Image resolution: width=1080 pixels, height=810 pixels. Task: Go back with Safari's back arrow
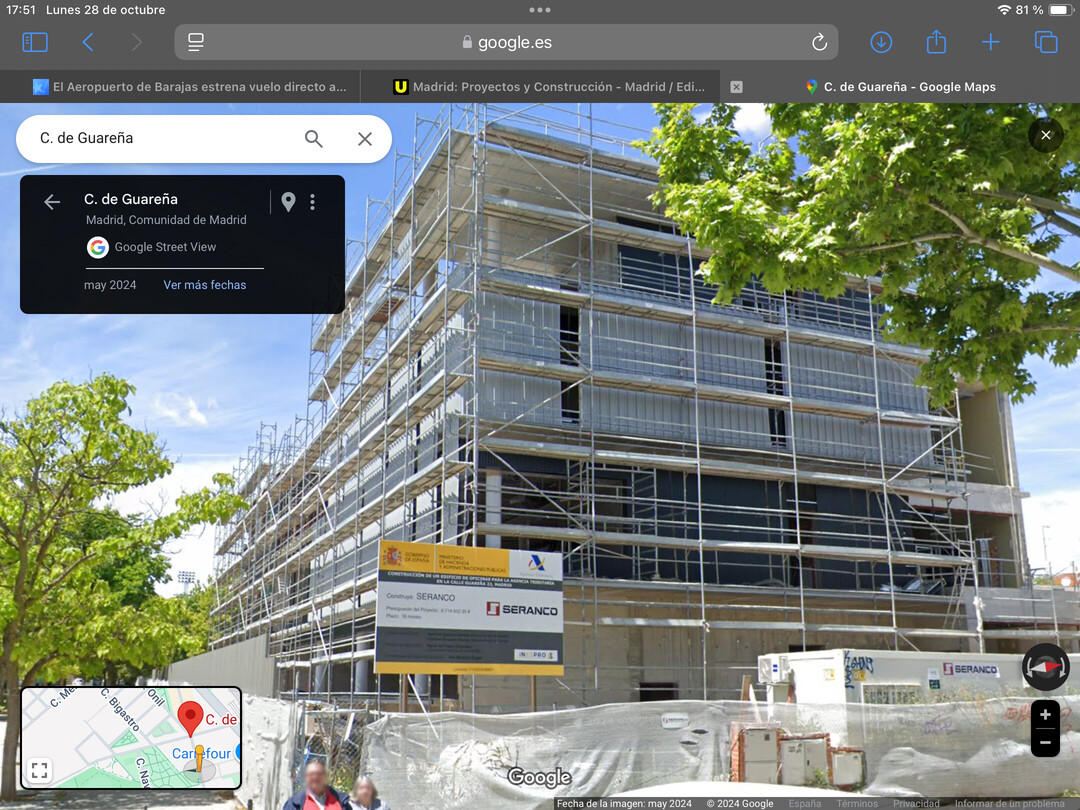(87, 42)
